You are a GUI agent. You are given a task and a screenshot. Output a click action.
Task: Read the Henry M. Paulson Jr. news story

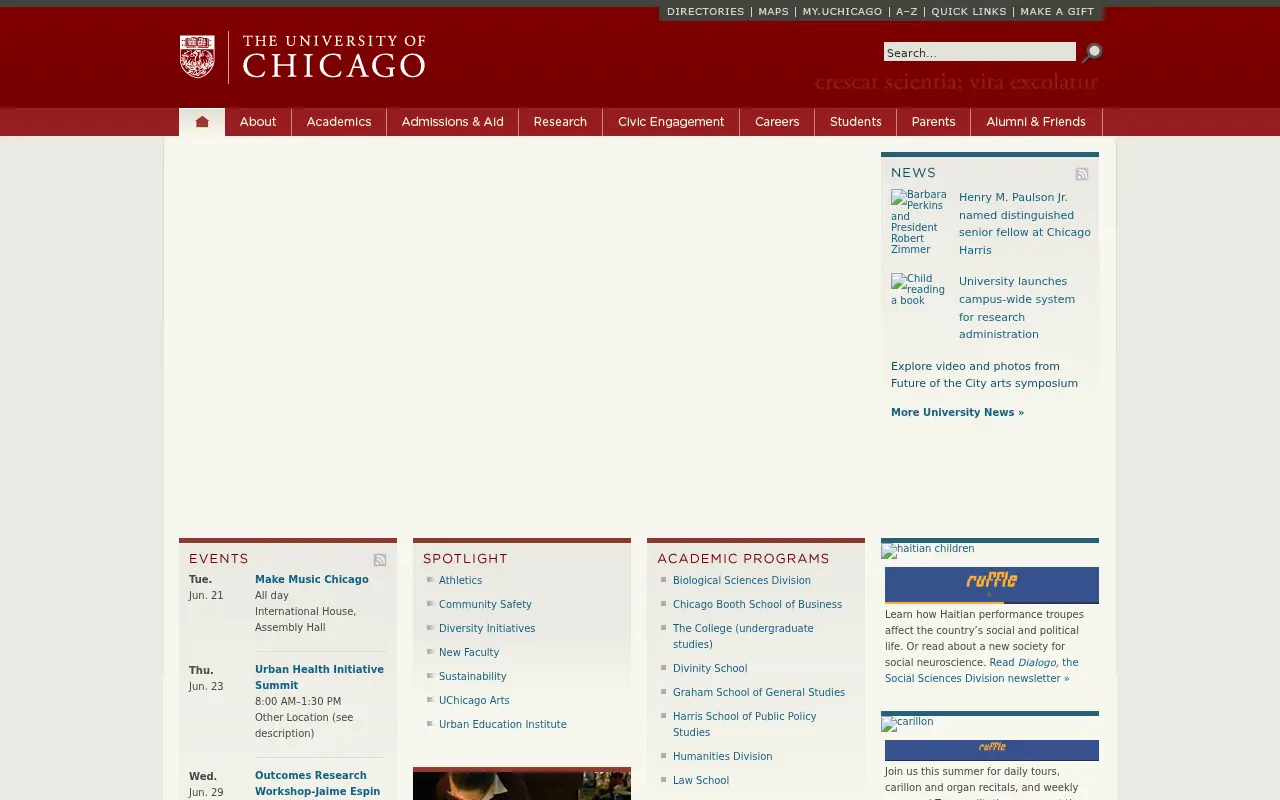pyautogui.click(x=1025, y=224)
